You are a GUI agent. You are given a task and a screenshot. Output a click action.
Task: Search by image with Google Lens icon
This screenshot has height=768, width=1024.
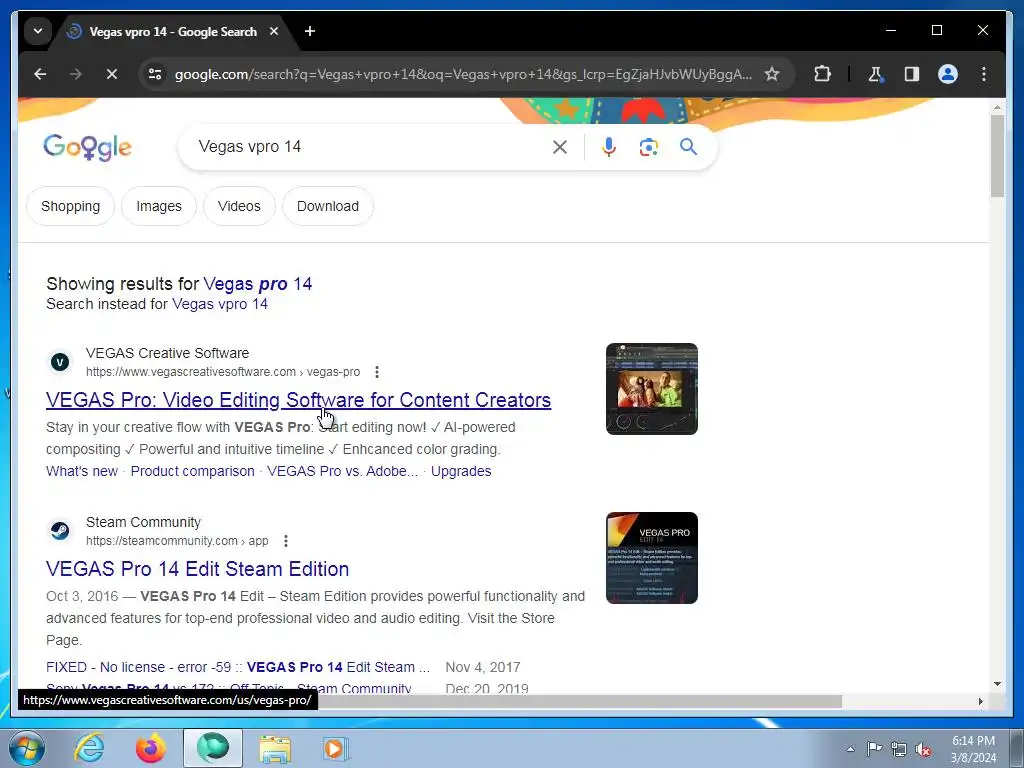648,147
